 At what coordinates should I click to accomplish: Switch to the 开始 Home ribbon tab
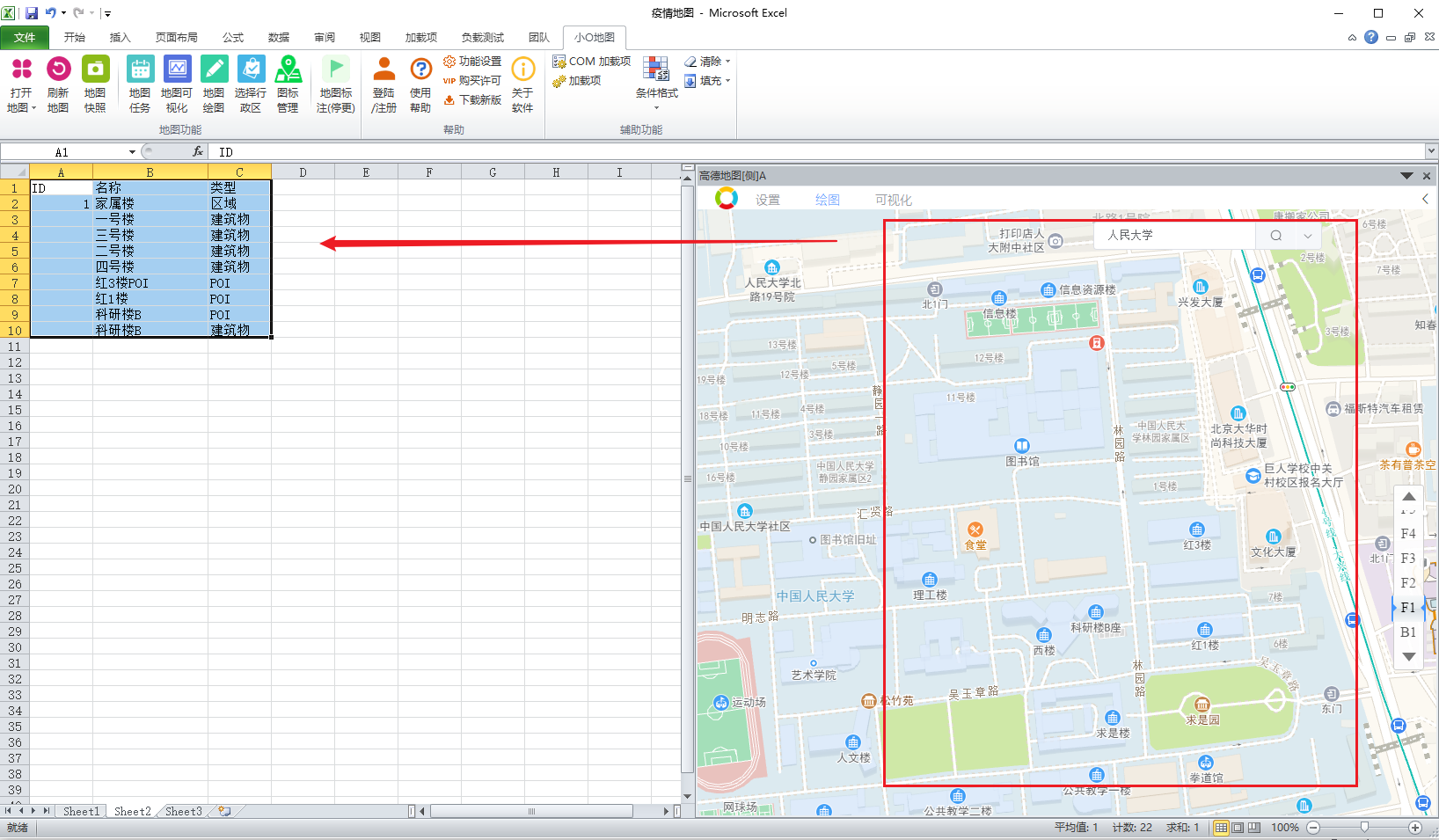(75, 37)
